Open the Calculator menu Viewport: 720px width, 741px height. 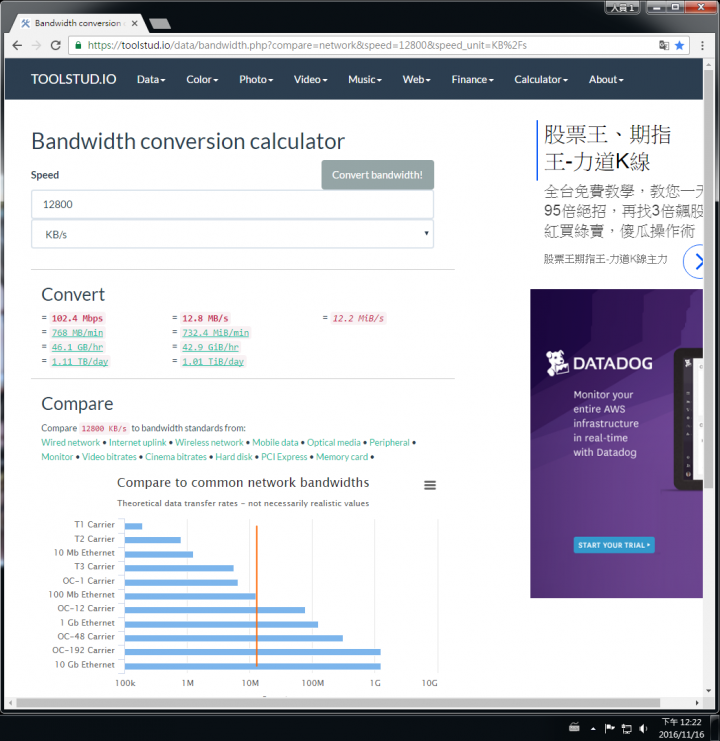pos(541,79)
